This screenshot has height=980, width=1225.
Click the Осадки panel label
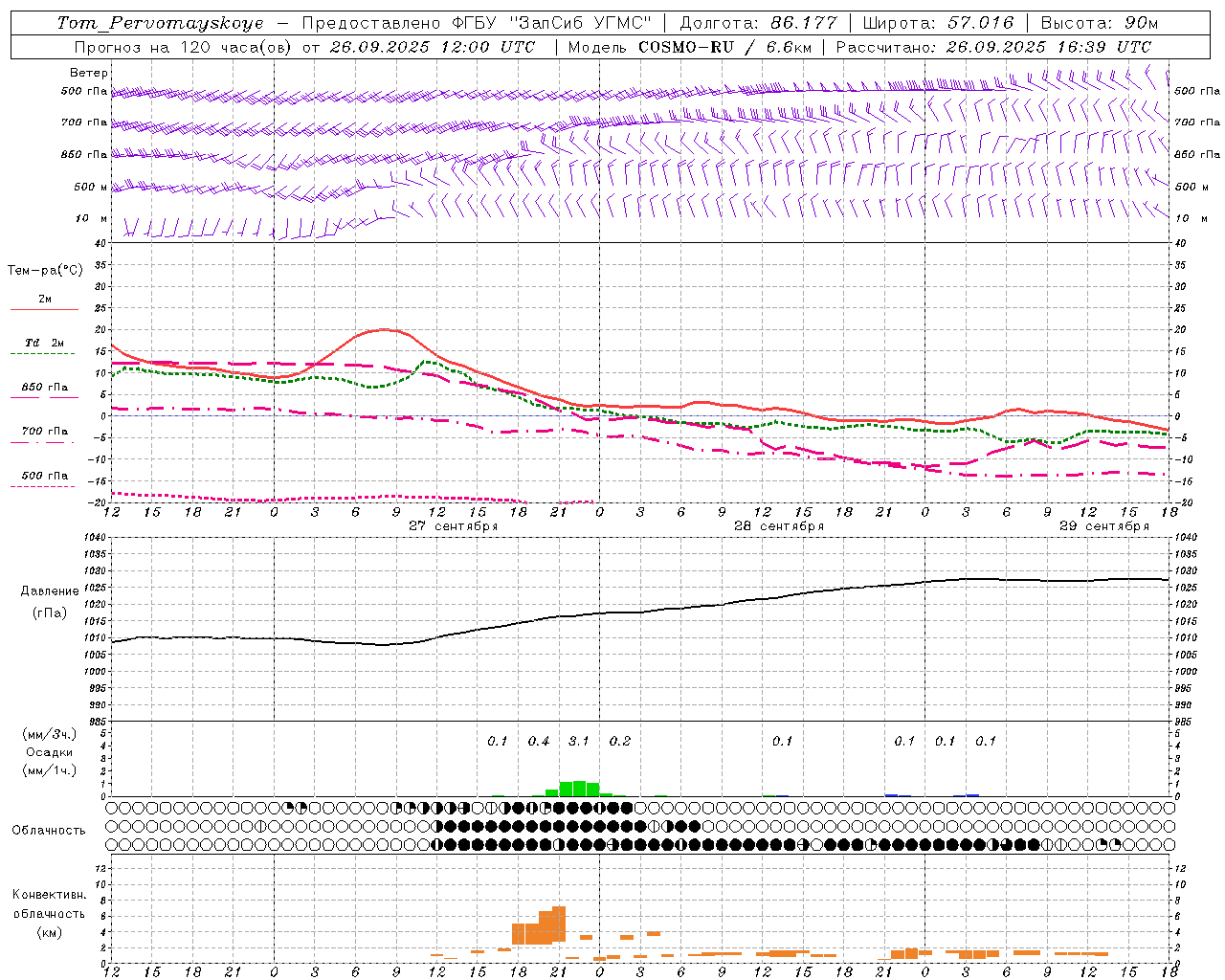pos(49,752)
